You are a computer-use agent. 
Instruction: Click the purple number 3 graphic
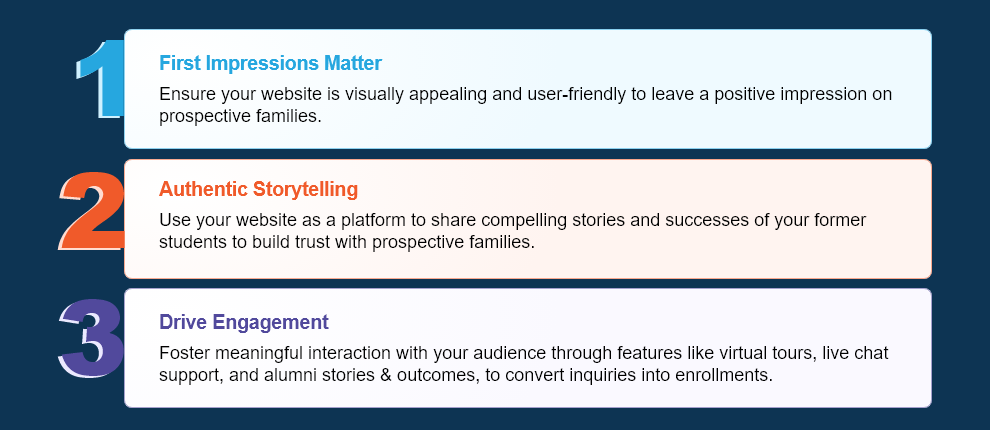tap(92, 340)
